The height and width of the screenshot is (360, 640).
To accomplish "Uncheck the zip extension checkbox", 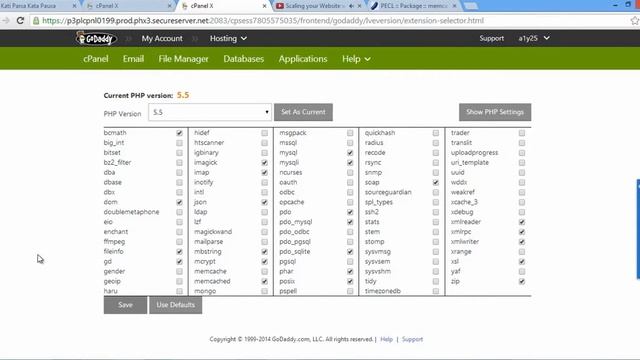I will pos(522,281).
